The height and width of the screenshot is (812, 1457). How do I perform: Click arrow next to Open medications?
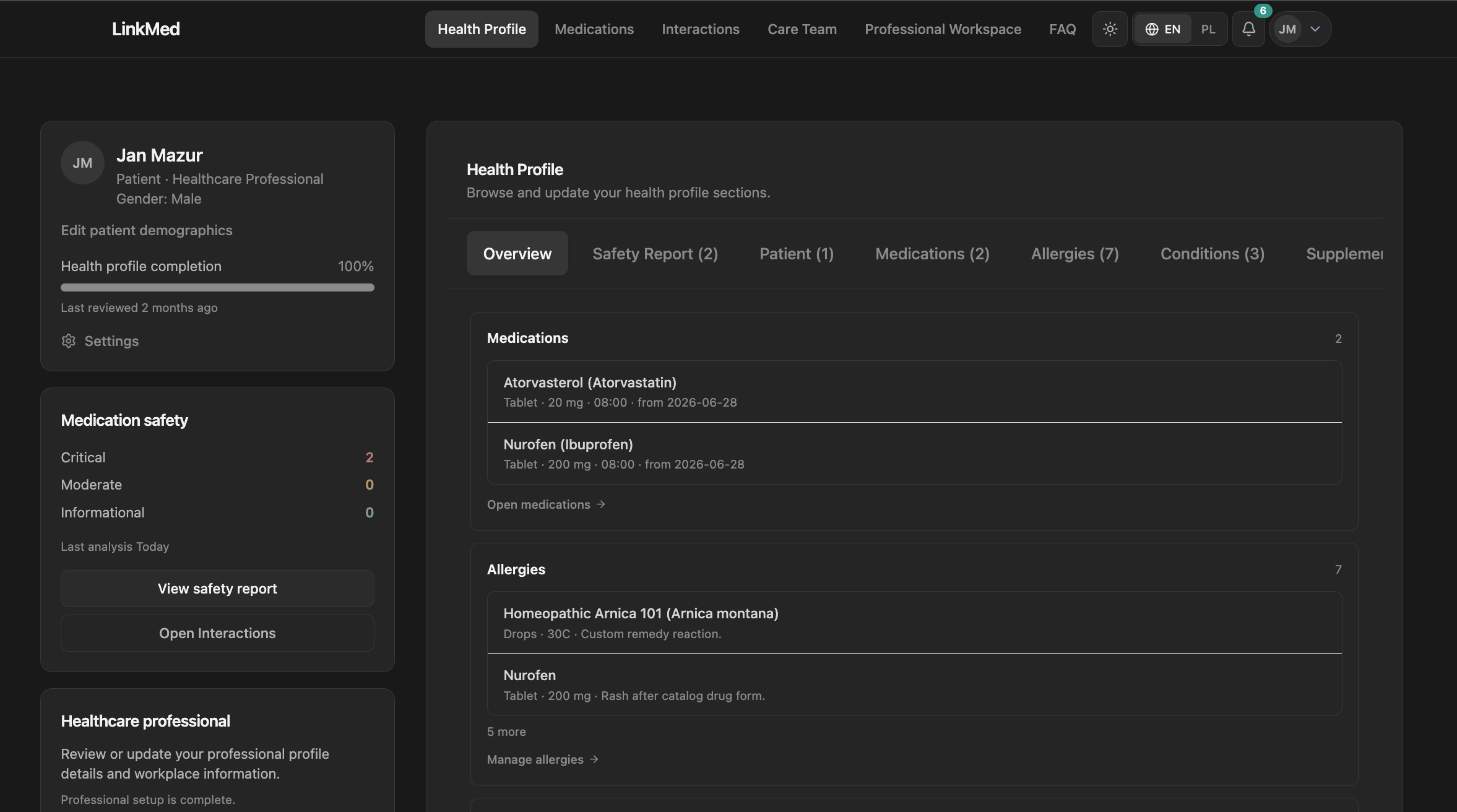click(x=600, y=504)
